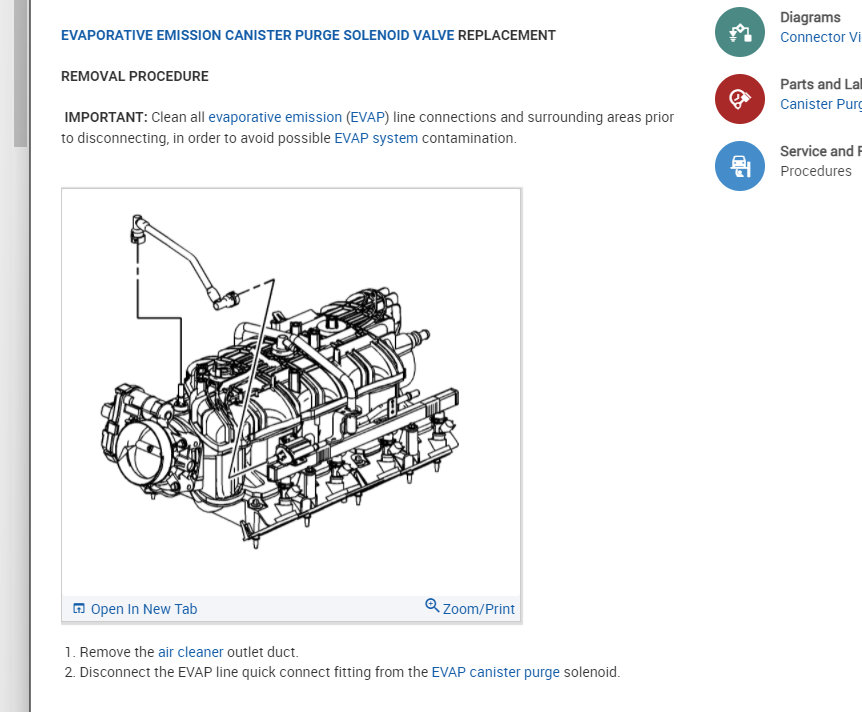Screen dimensions: 862x712
Task: Open the Canister Purge link under Parts
Action: click(x=821, y=104)
